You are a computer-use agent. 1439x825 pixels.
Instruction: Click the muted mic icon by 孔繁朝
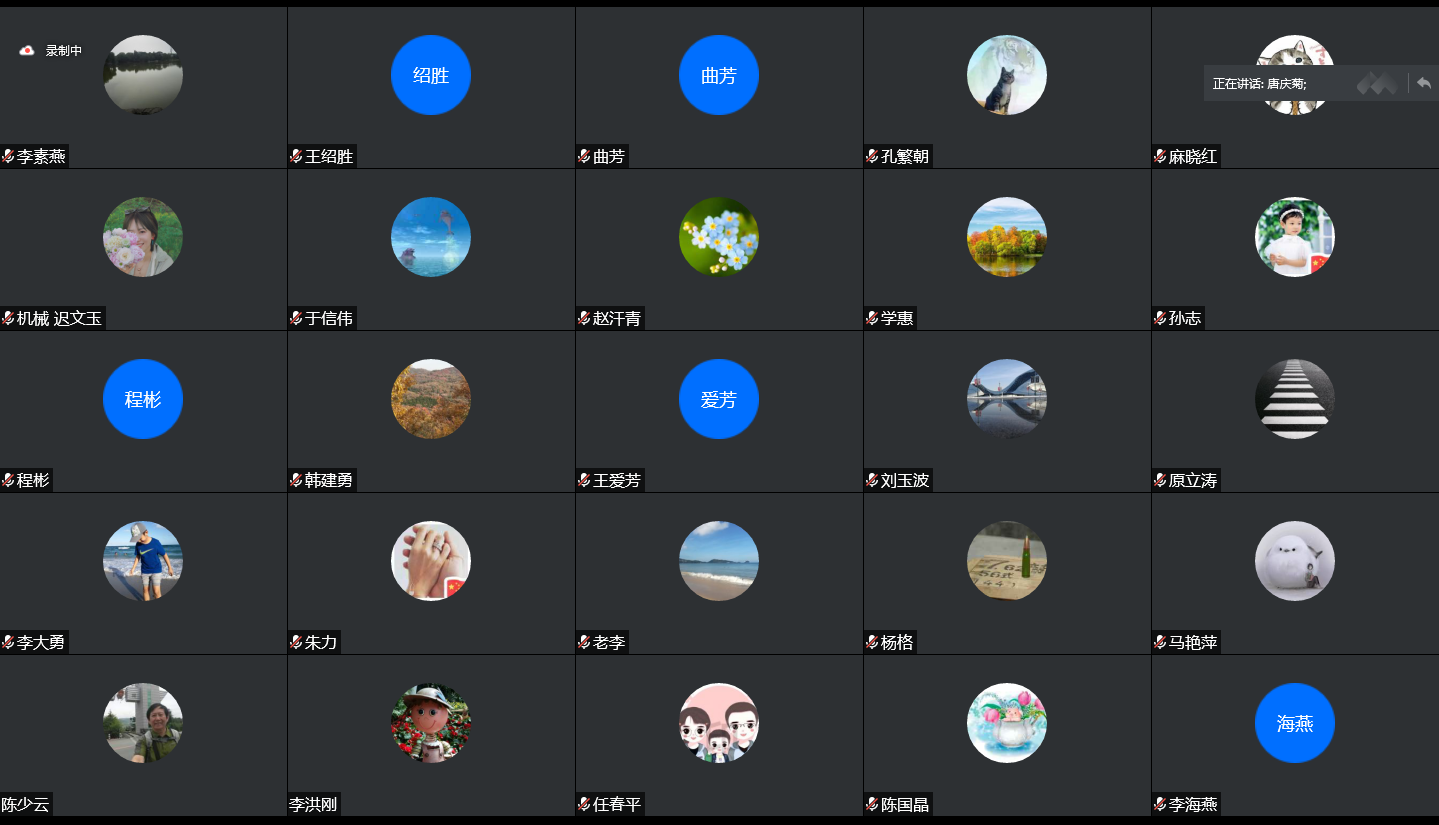click(872, 156)
